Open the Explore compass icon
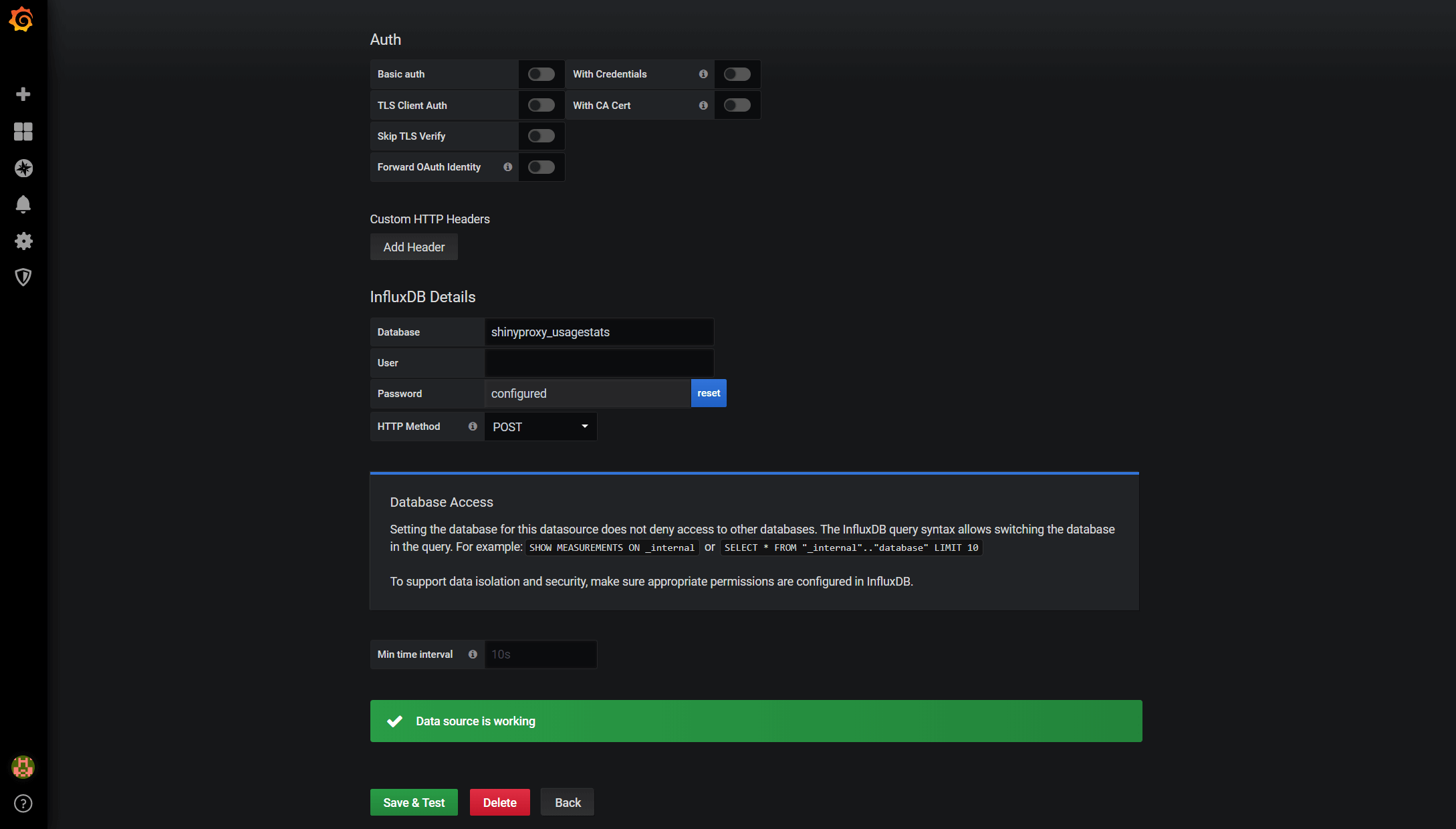The width and height of the screenshot is (1456, 829). pos(23,168)
